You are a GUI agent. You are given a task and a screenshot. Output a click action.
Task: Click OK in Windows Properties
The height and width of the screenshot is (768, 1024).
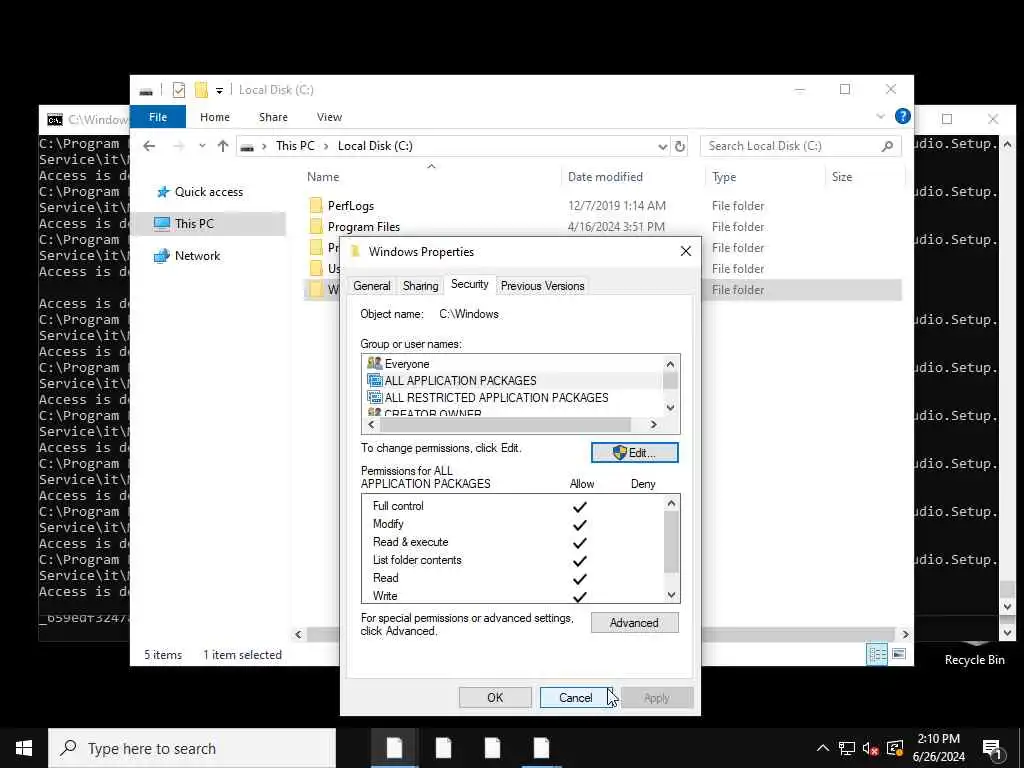click(495, 697)
